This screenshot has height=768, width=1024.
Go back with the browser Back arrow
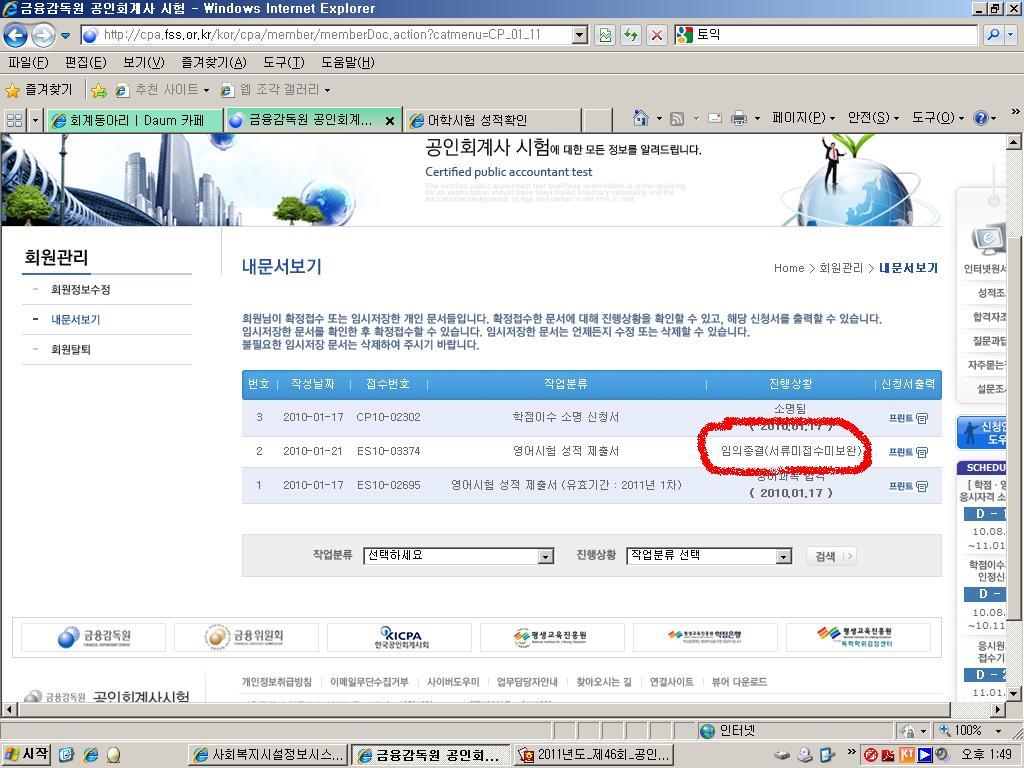[16, 35]
